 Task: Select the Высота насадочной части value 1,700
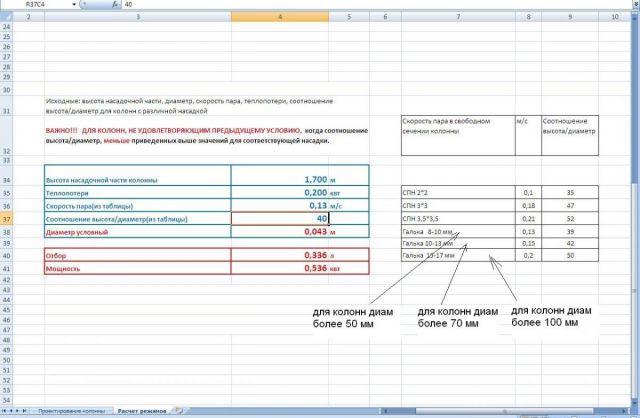click(300, 179)
